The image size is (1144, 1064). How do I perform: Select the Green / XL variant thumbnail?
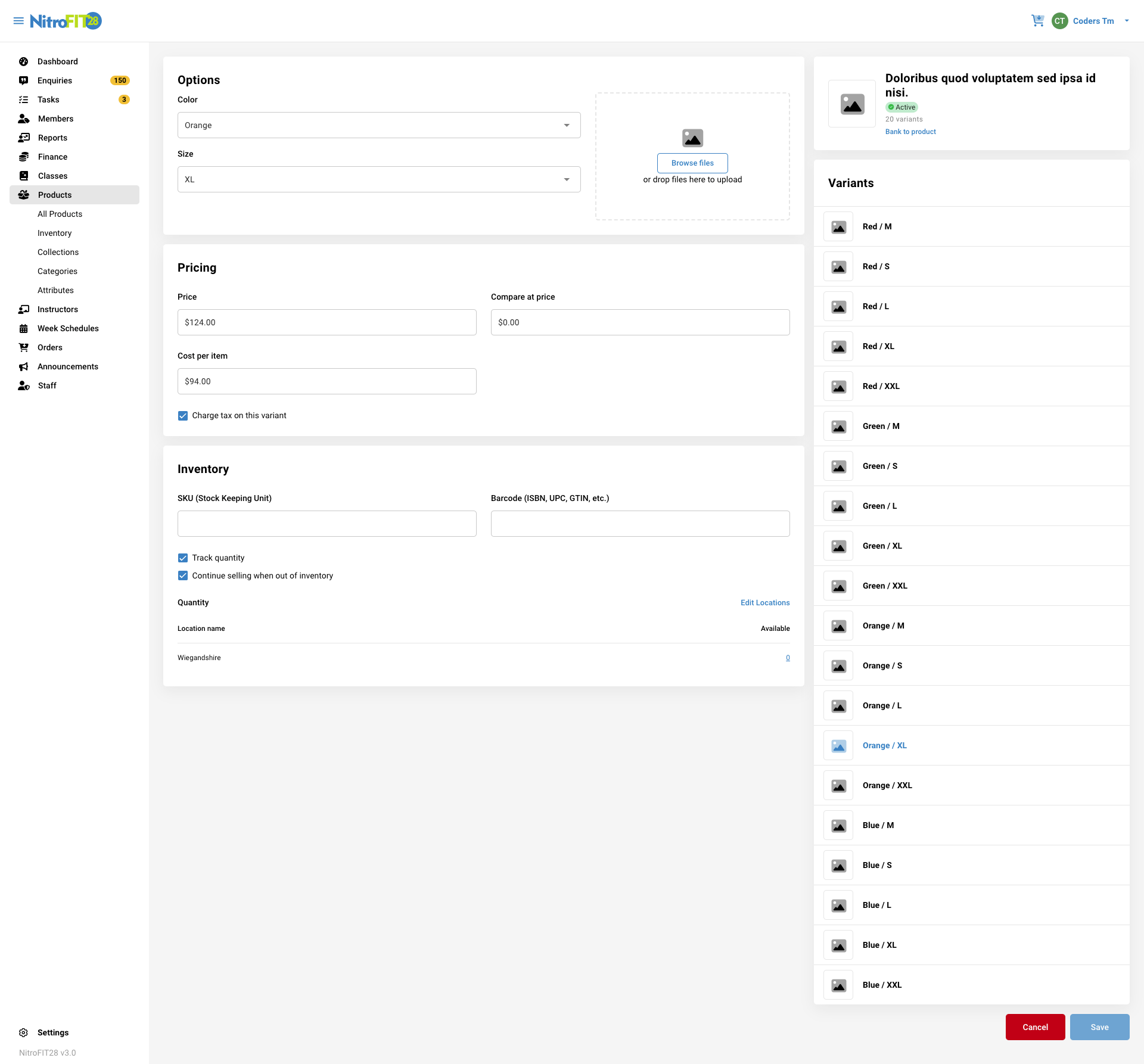(838, 546)
